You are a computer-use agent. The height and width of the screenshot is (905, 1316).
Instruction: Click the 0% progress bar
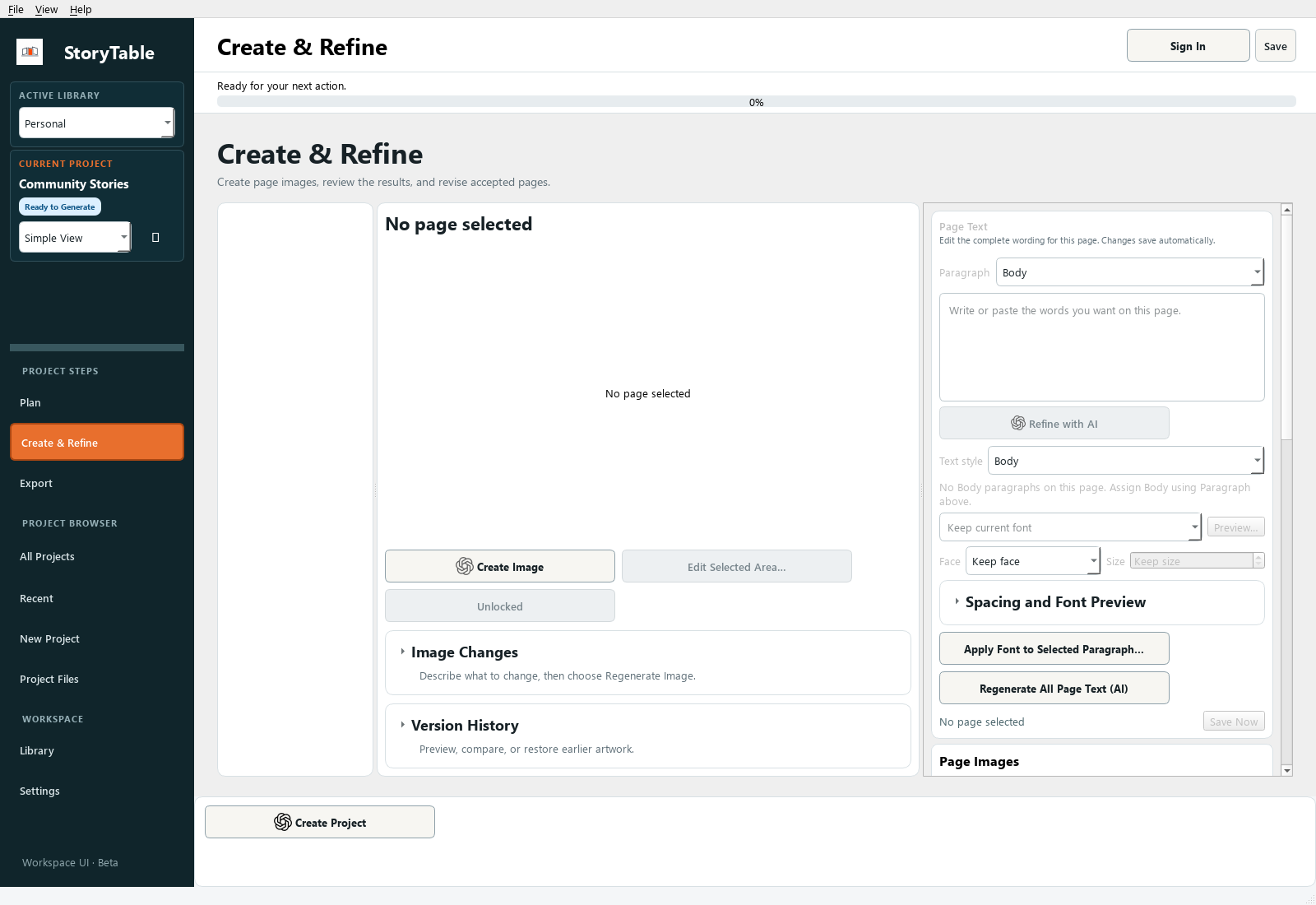click(x=757, y=102)
